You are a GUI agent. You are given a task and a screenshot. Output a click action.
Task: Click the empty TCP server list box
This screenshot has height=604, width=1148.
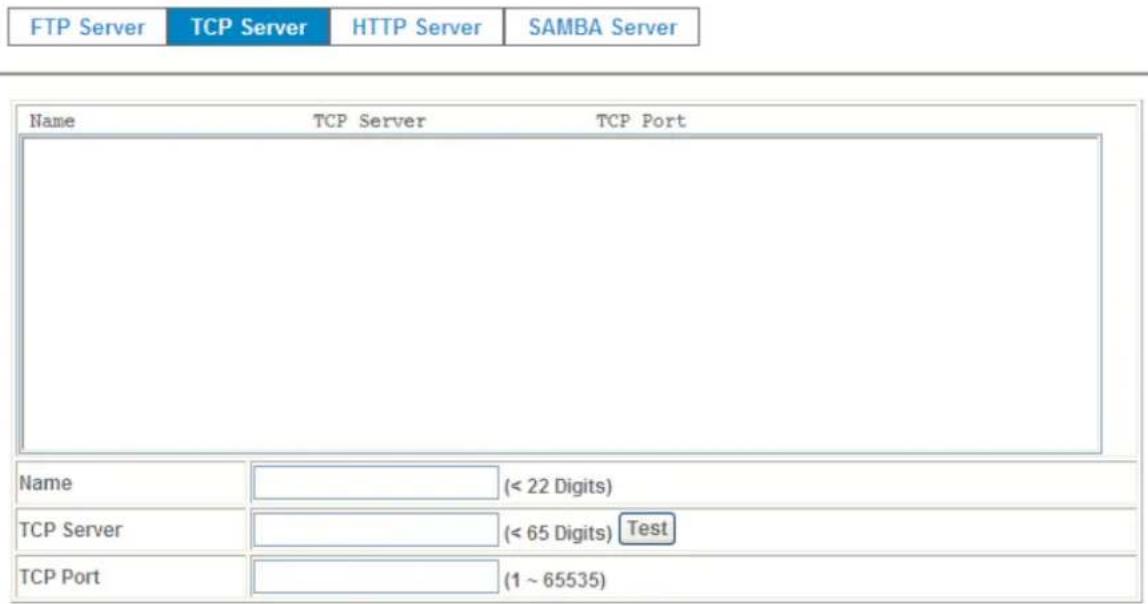[562, 294]
